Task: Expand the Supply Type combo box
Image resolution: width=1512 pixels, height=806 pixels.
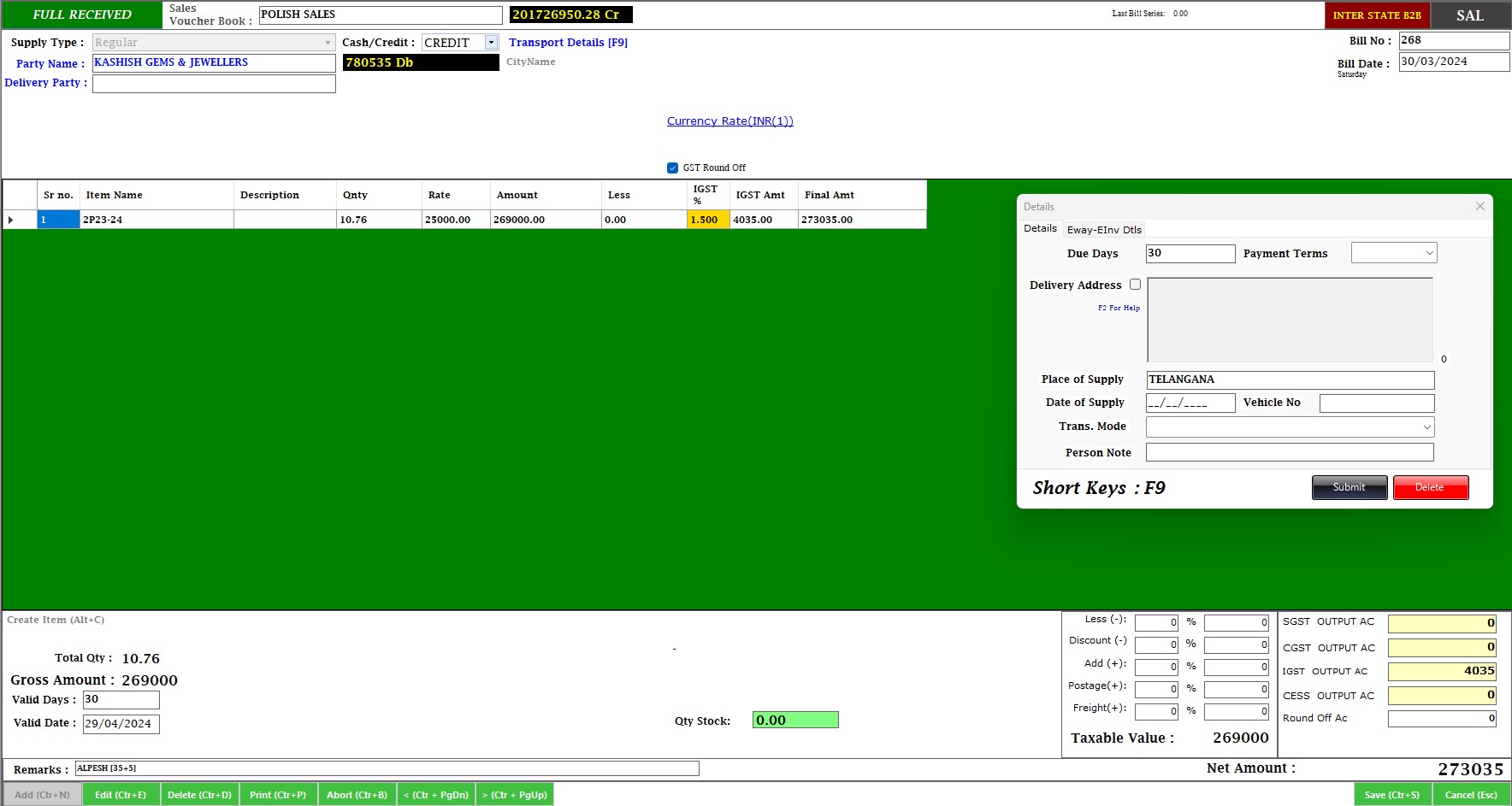Action: [x=328, y=42]
